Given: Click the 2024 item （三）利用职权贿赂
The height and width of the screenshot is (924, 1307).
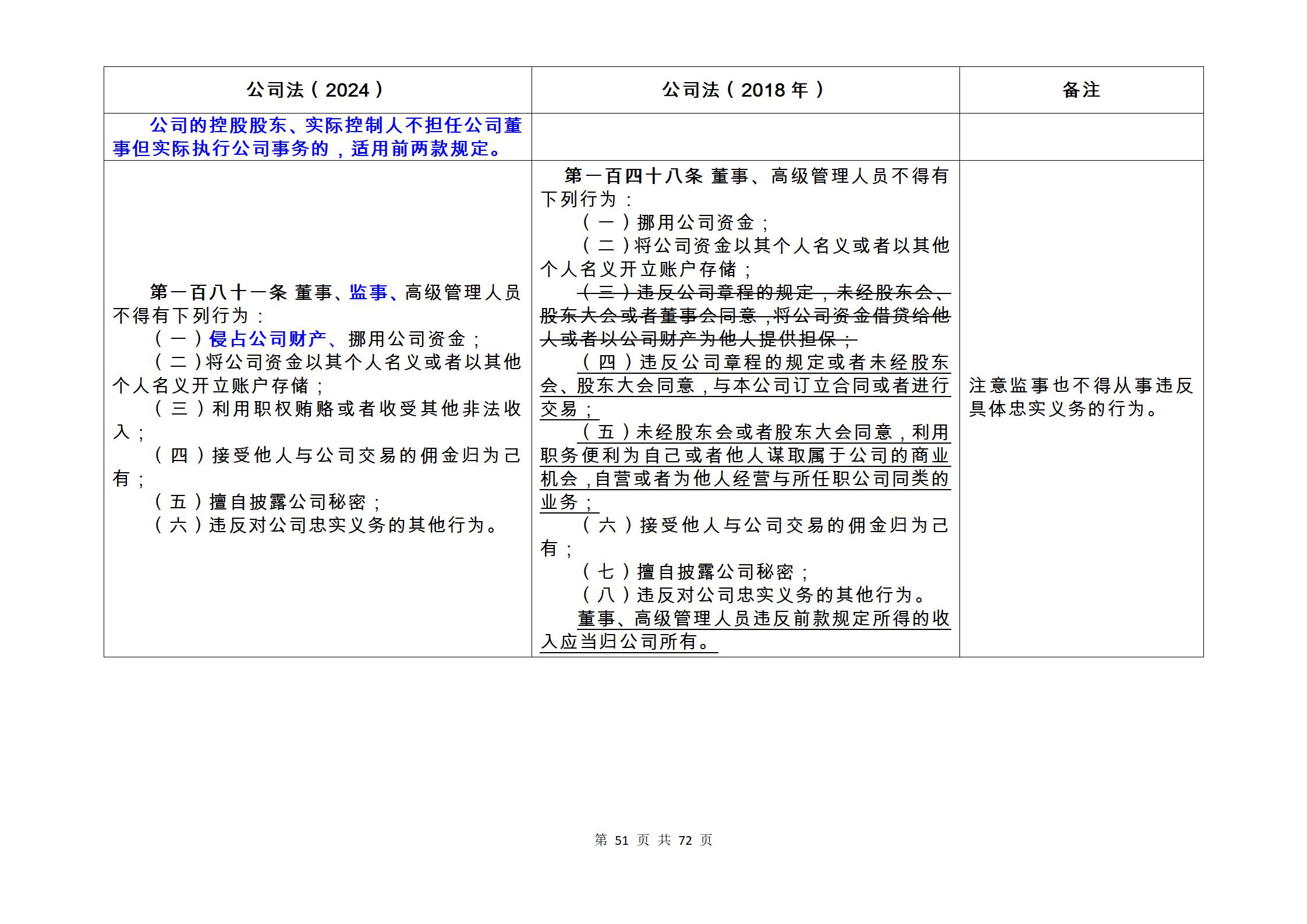Looking at the screenshot, I should click(338, 409).
